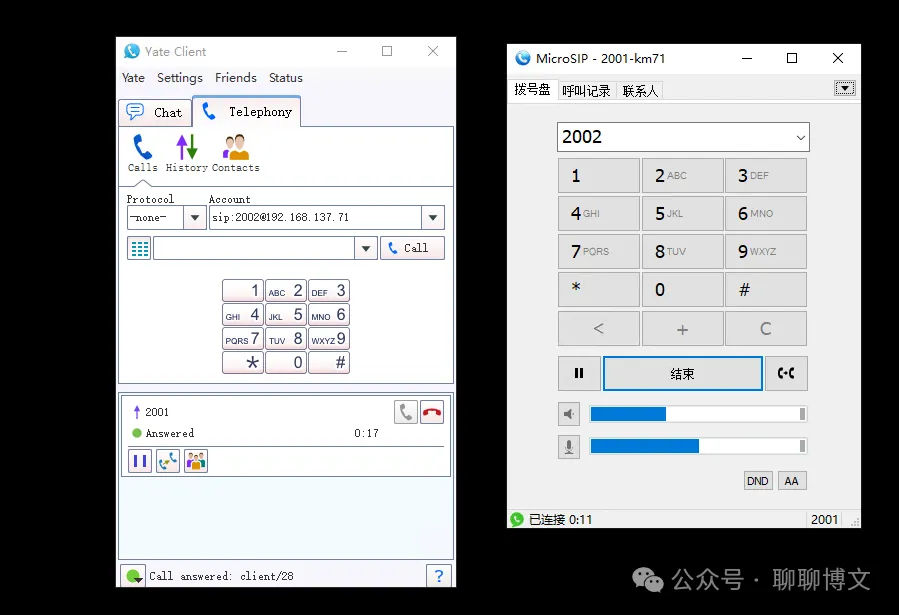899x615 pixels.
Task: Switch to the Chat tab in Yate
Action: (155, 112)
